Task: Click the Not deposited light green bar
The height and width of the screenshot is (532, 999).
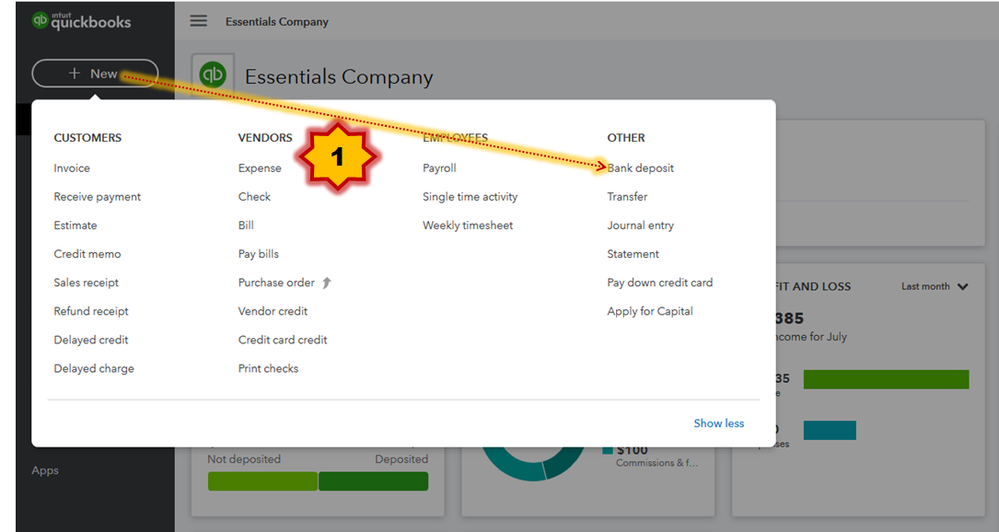Action: pyautogui.click(x=262, y=482)
